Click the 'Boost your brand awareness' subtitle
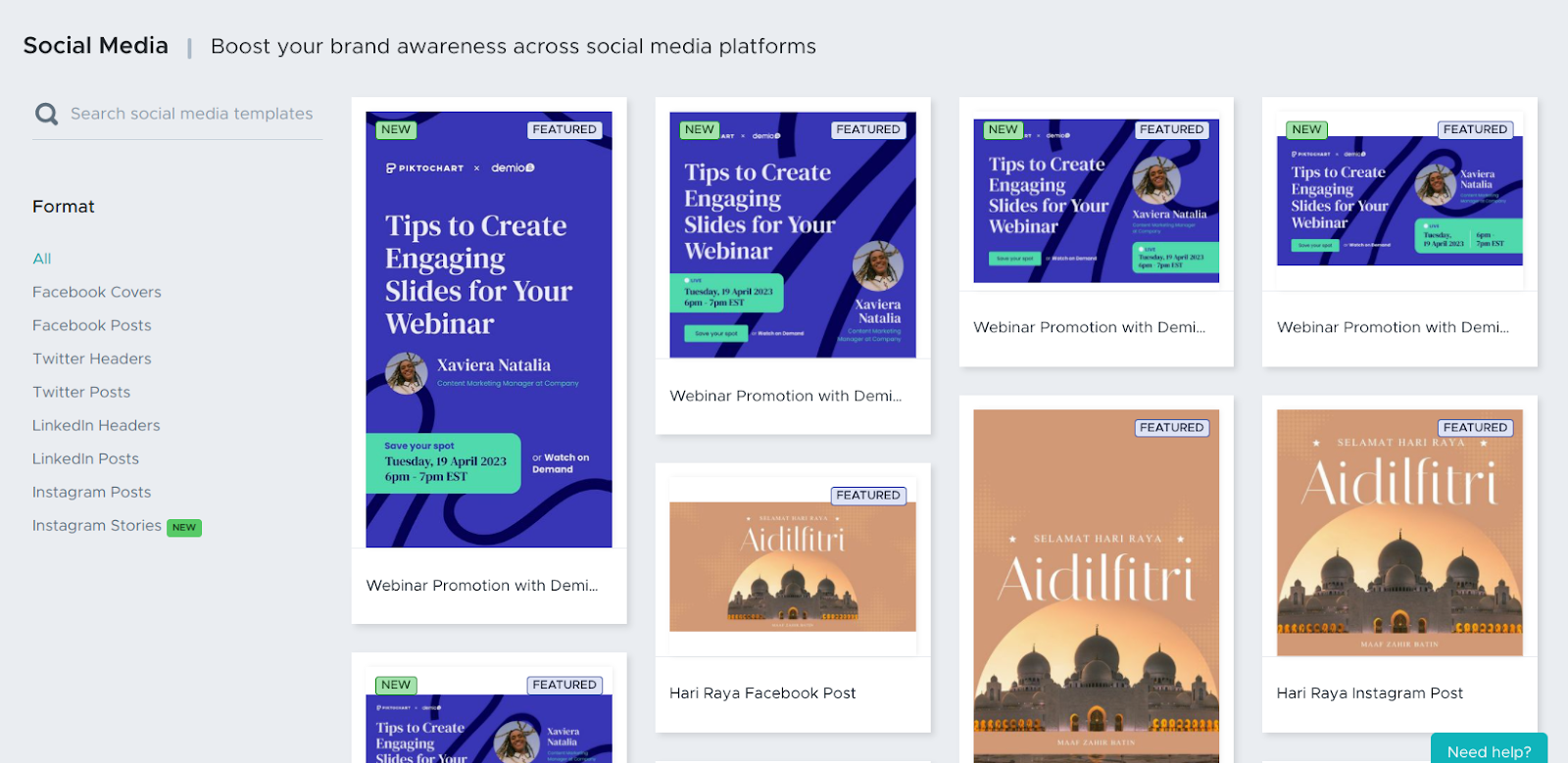Screen dimensions: 1568x763 point(514,47)
